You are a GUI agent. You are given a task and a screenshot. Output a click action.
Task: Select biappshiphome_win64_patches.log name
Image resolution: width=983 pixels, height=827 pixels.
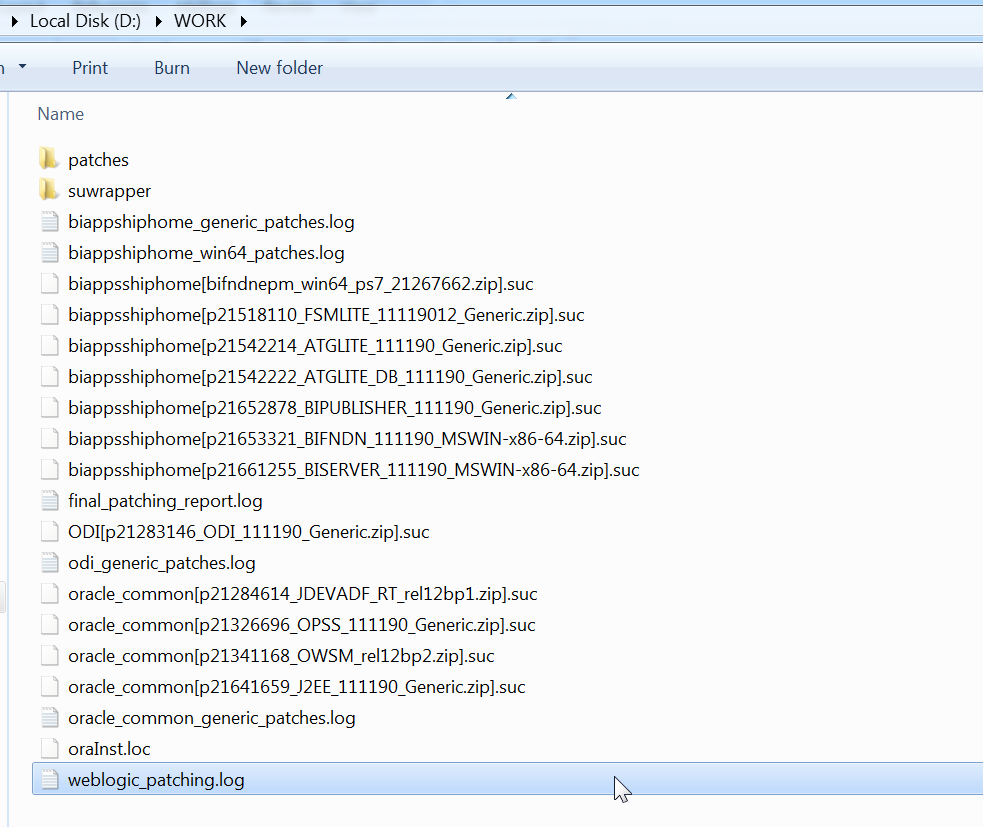pos(206,253)
